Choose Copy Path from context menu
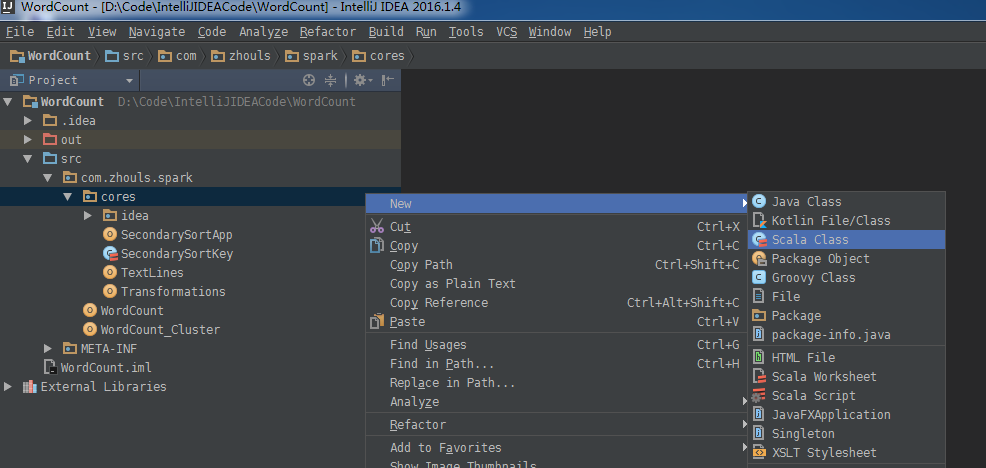986x468 pixels. coord(421,265)
